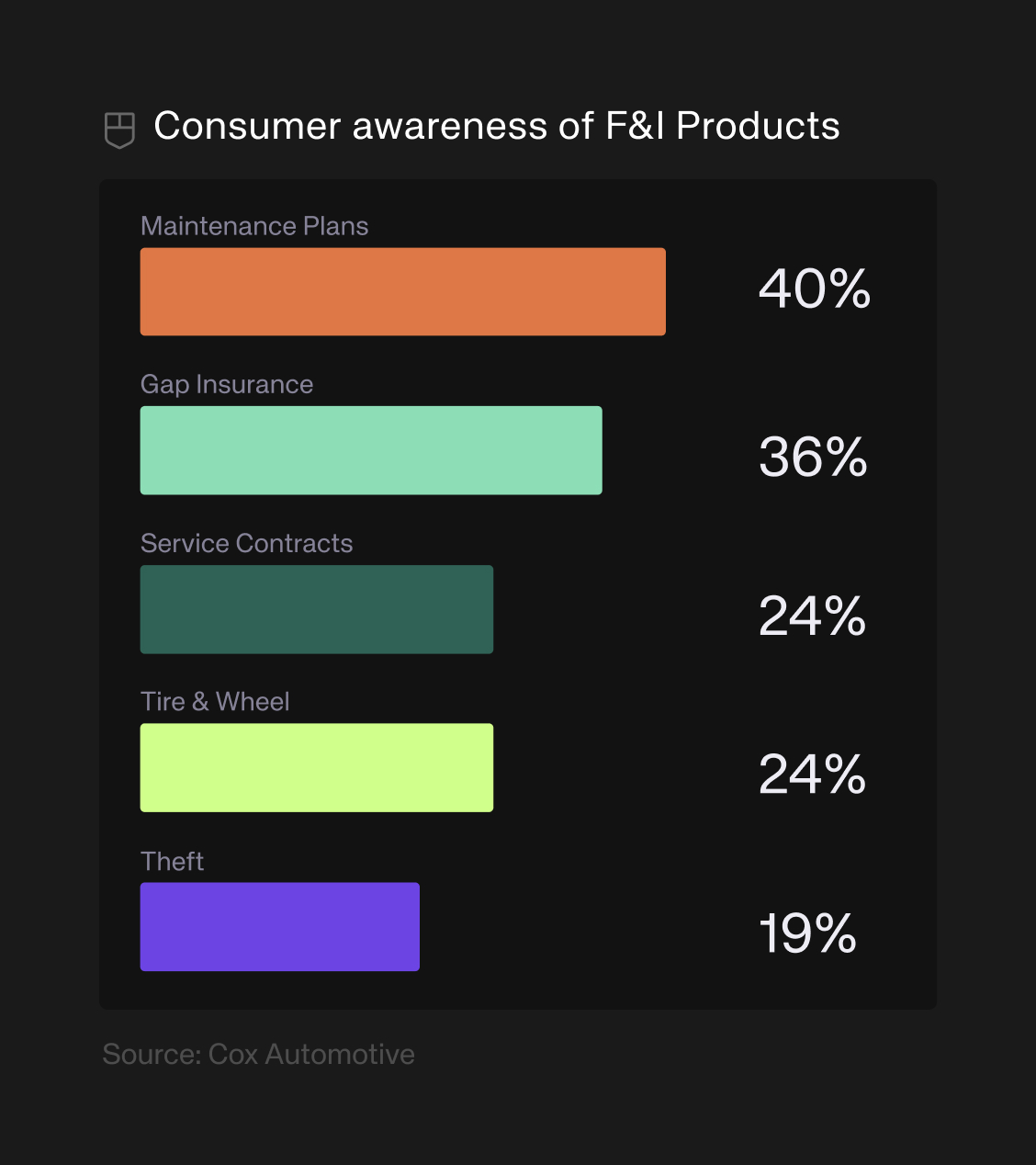Select the 'Service Contracts' label text

246,543
